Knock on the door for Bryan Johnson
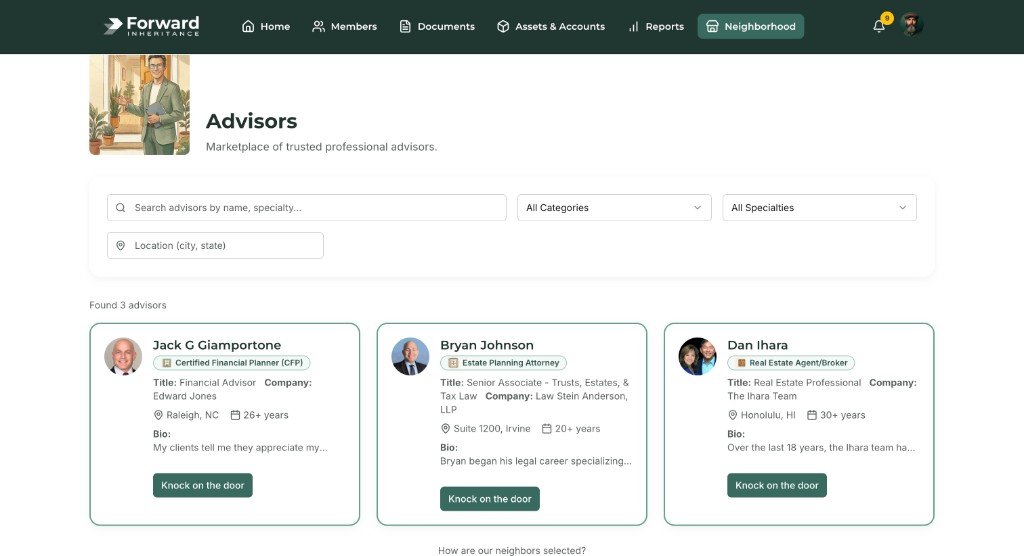Image resolution: width=1024 pixels, height=556 pixels. click(490, 499)
